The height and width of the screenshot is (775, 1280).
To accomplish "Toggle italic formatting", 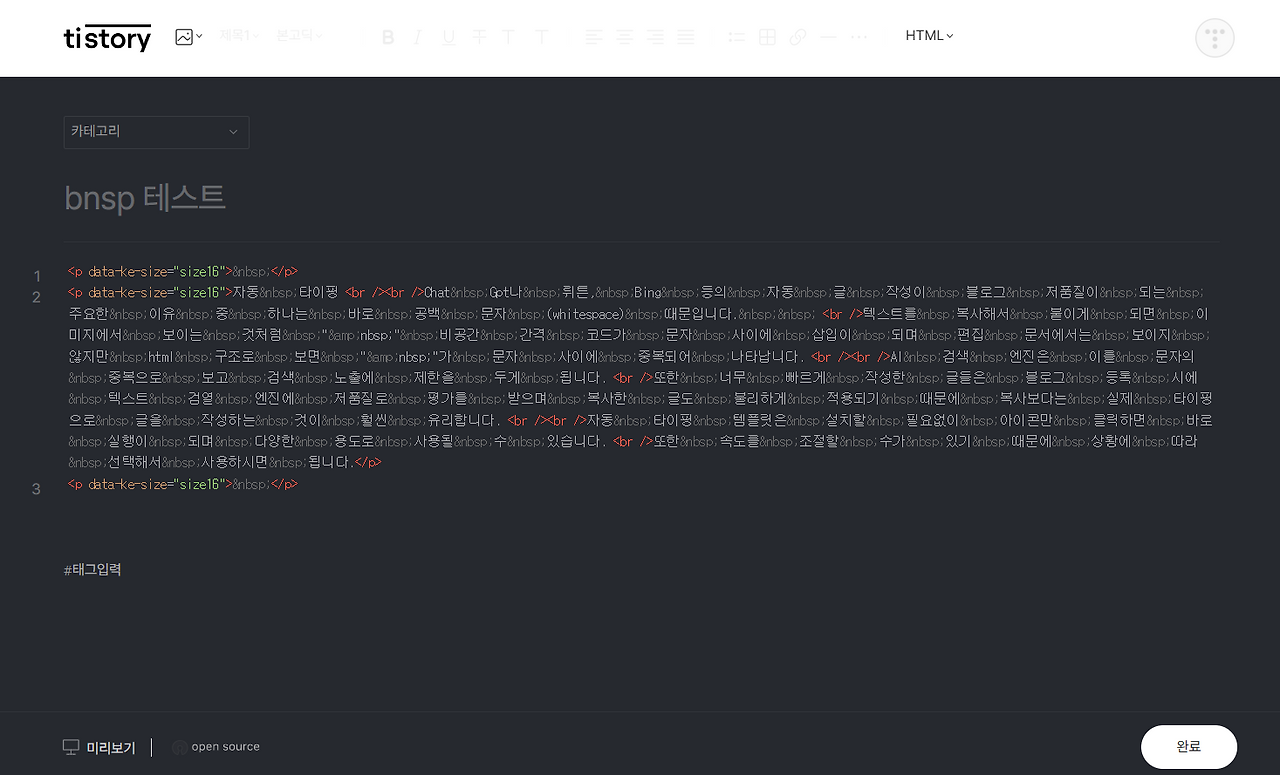I will pos(418,37).
